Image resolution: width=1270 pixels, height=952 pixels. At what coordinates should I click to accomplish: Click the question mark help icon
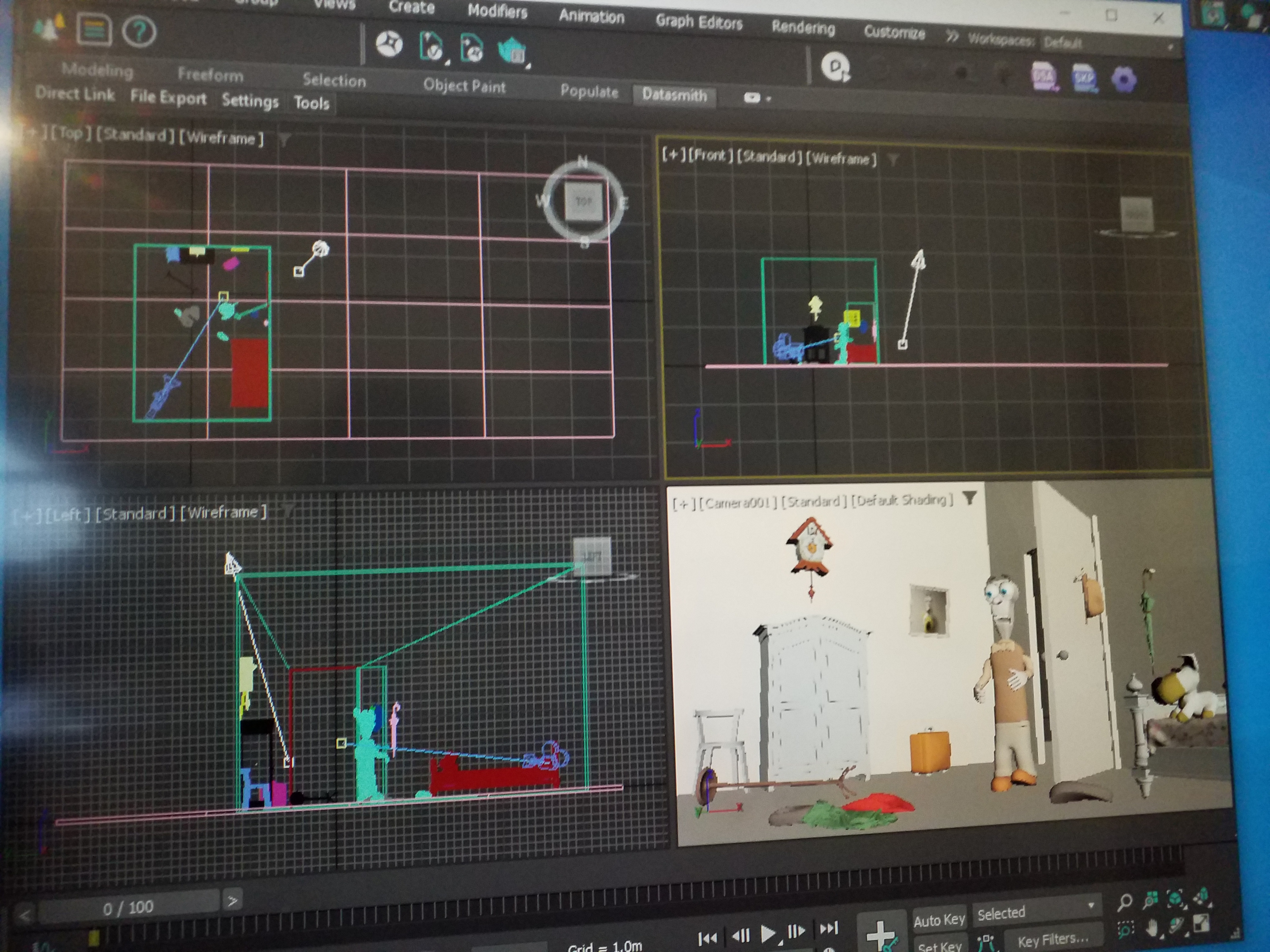pos(139,32)
